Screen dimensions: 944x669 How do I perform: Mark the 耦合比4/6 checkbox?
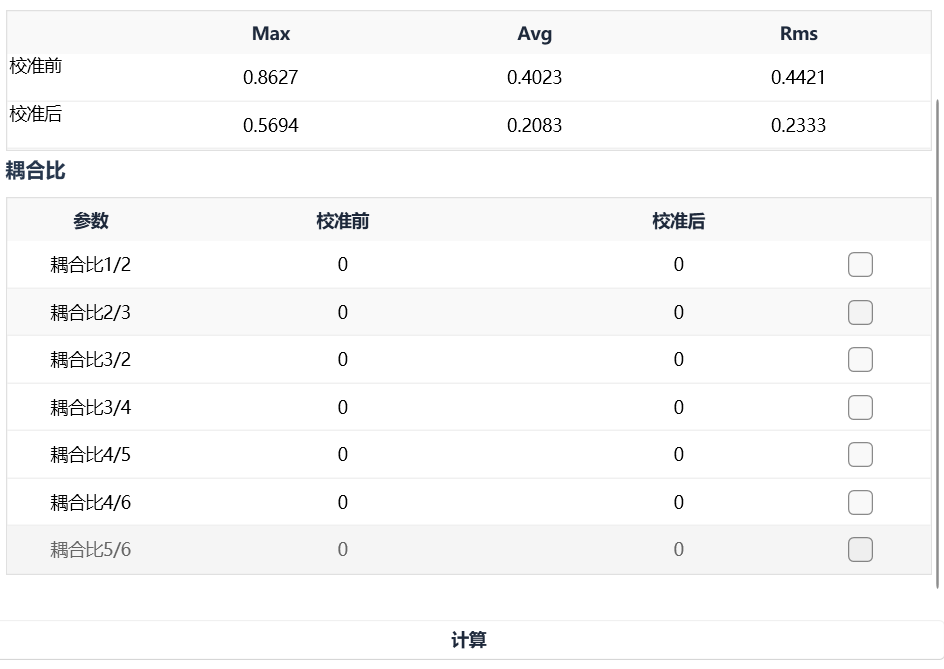tap(860, 503)
